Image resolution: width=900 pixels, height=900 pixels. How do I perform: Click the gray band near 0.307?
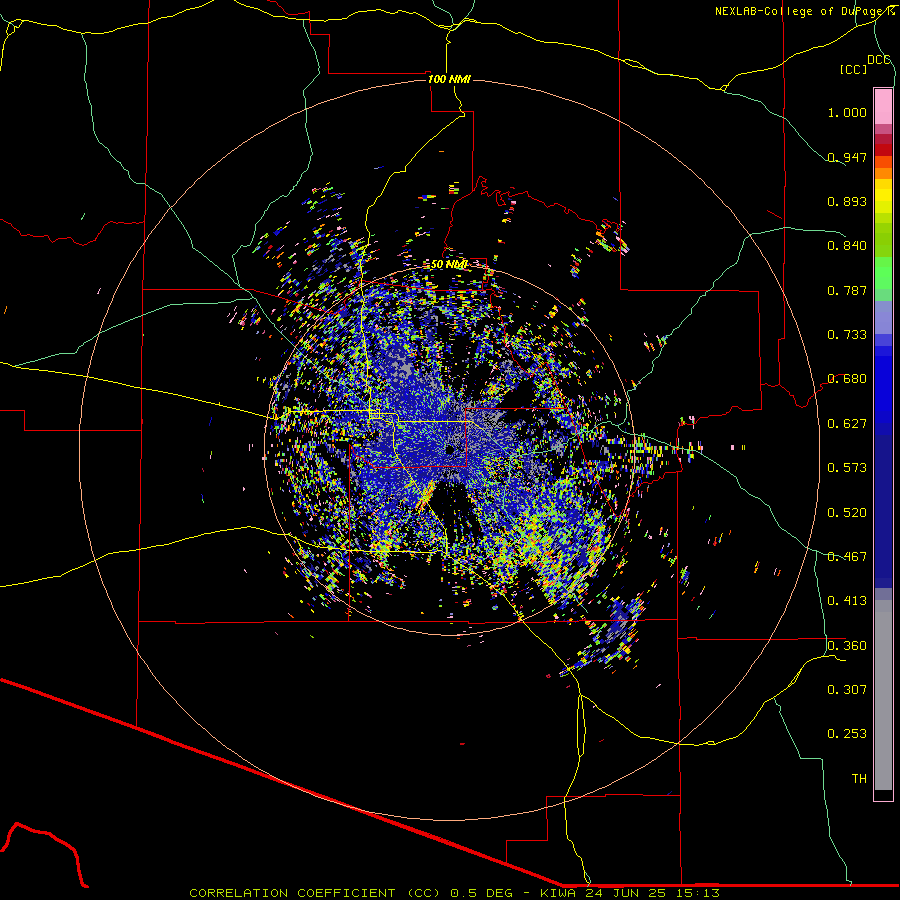coord(883,695)
